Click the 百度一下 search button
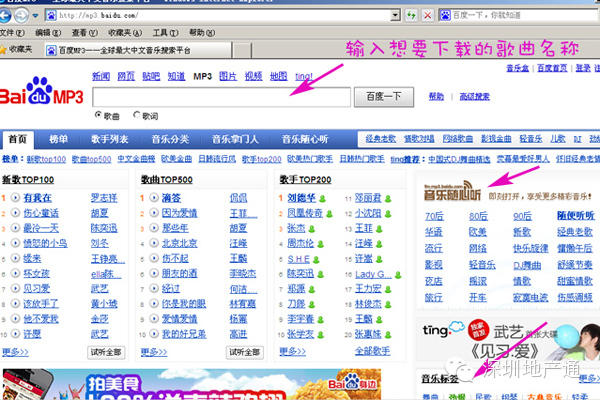 tap(384, 97)
